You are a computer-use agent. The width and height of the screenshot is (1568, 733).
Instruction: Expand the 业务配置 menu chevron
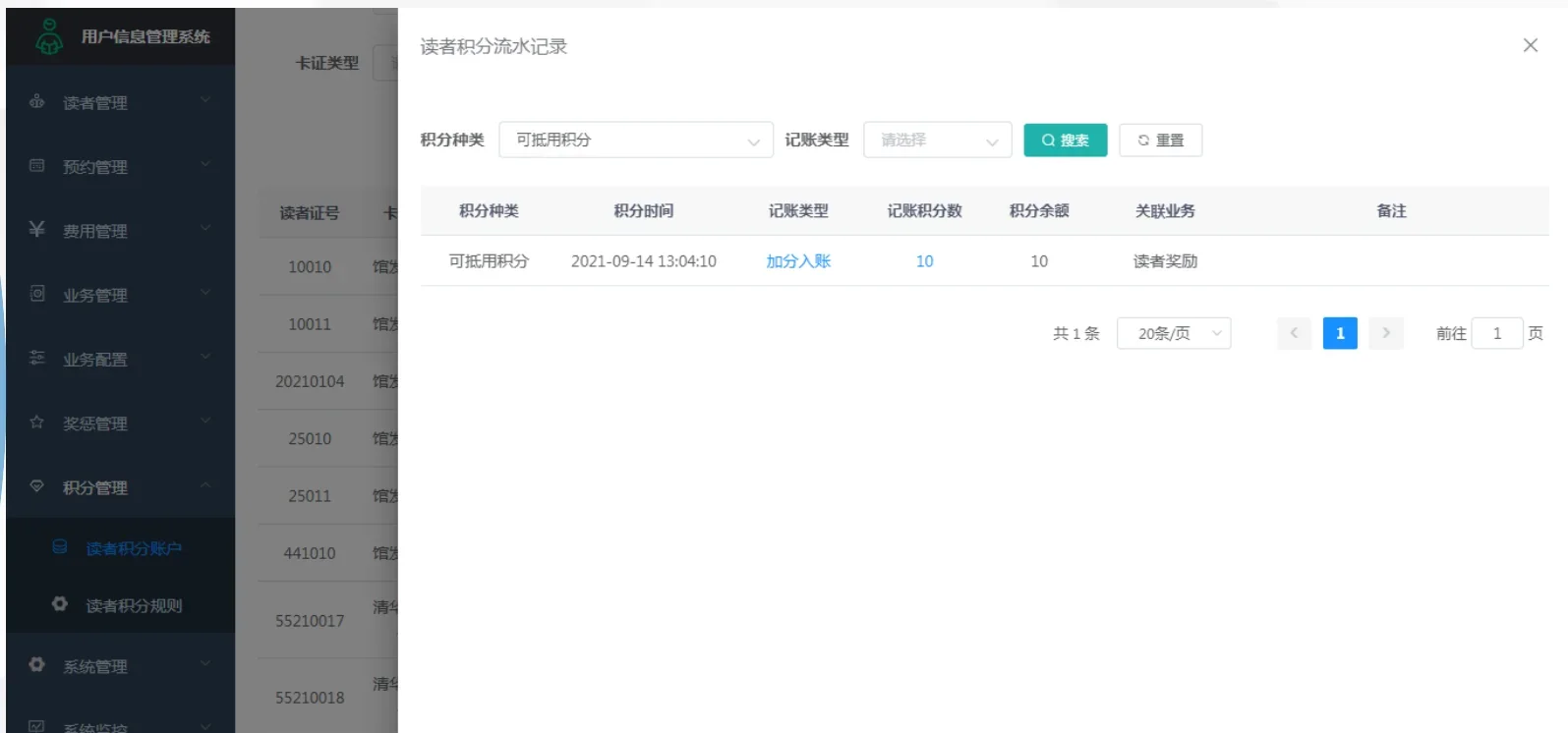205,356
